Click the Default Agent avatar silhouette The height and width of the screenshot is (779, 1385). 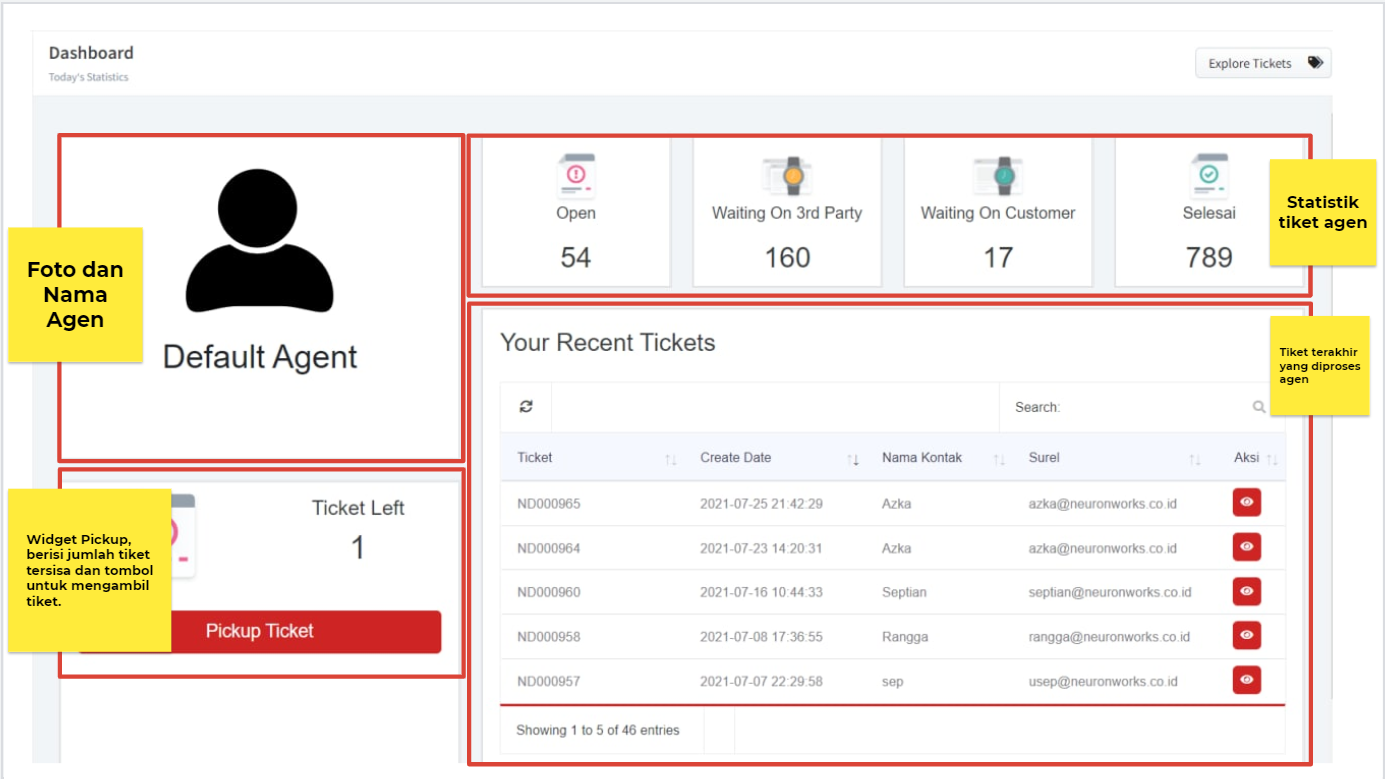tap(260, 241)
